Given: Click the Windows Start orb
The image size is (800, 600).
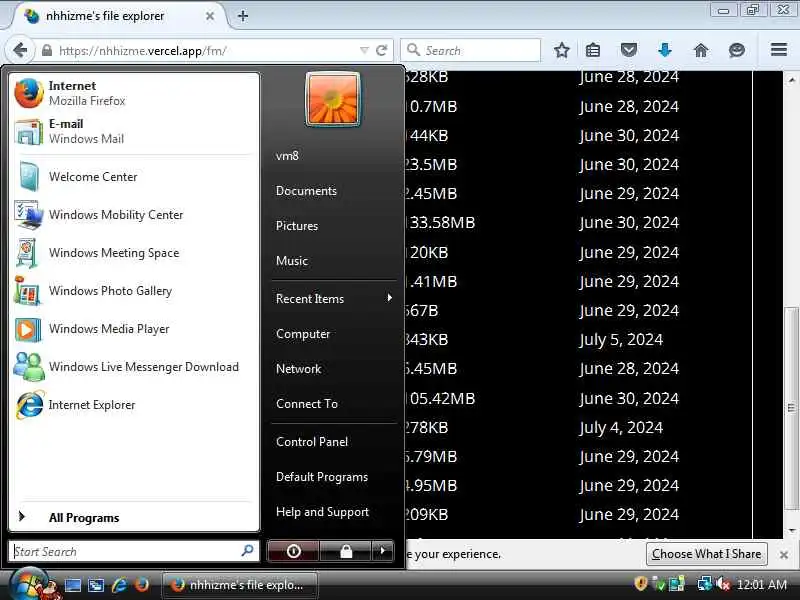Looking at the screenshot, I should (30, 584).
